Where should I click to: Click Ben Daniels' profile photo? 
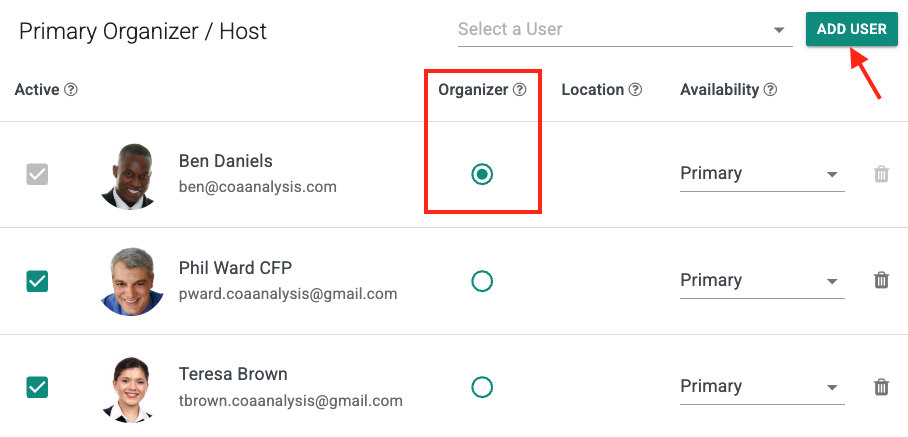(x=130, y=175)
